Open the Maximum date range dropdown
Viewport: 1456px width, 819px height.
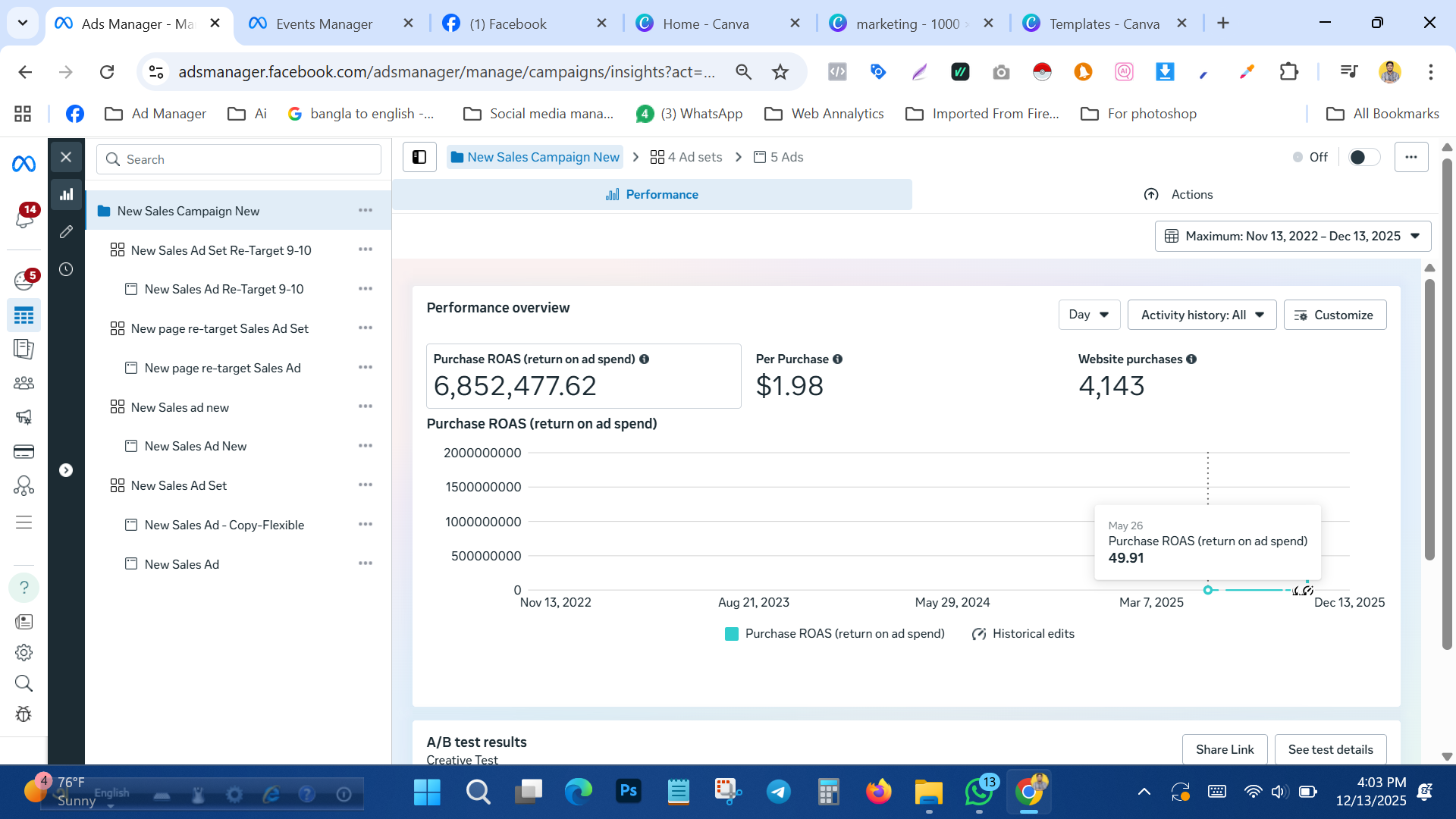[x=1292, y=236]
